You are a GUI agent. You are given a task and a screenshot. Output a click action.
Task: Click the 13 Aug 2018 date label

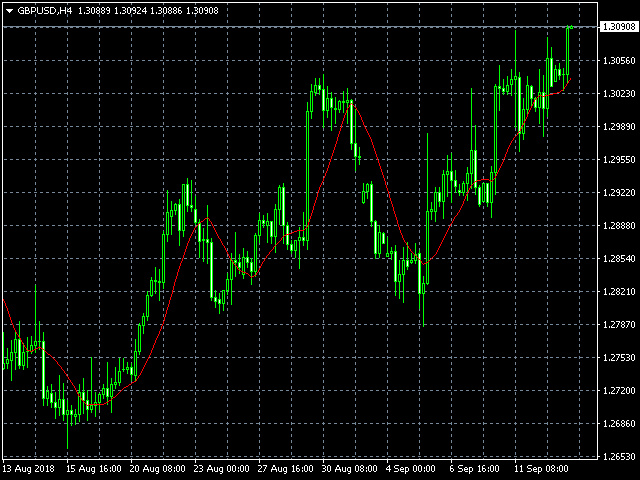(x=29, y=469)
